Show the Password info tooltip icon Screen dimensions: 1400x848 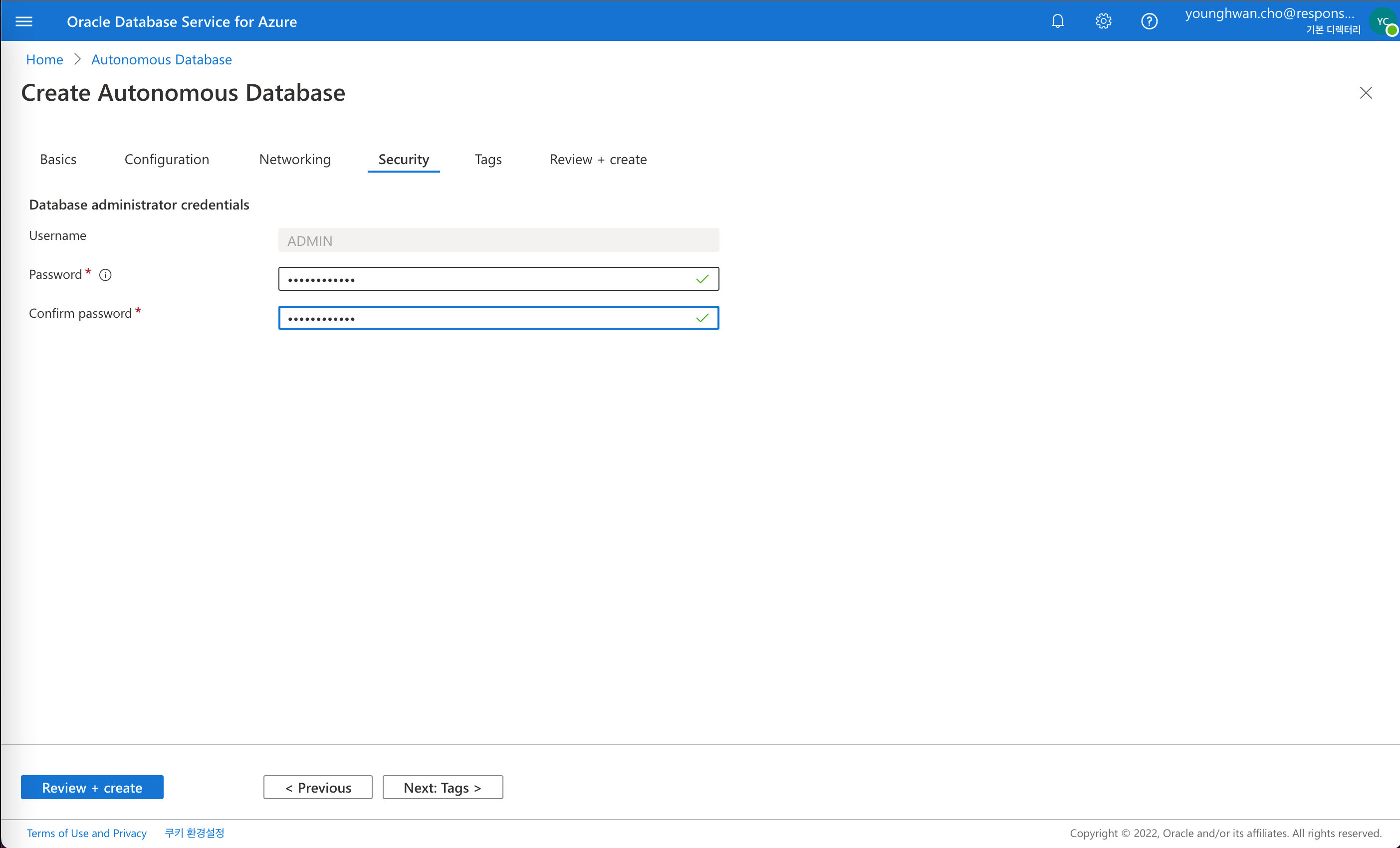[105, 275]
